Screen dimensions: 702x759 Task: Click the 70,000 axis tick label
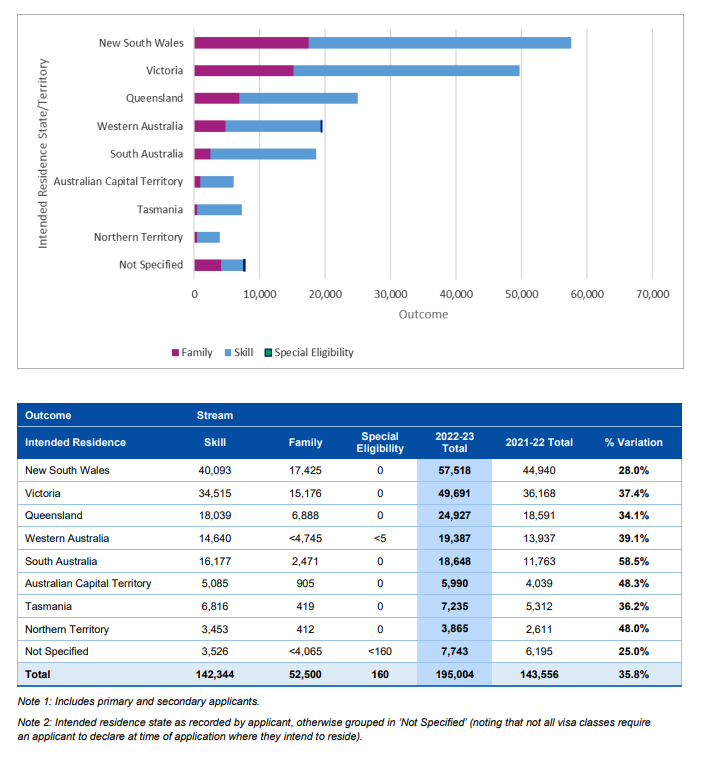pos(653,294)
